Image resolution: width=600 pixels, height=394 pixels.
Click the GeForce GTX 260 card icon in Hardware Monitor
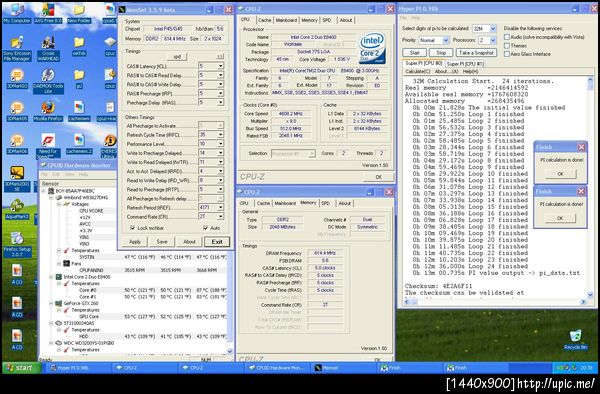59,303
